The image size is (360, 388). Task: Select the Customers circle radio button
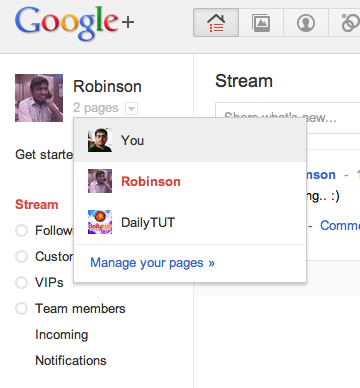21,256
